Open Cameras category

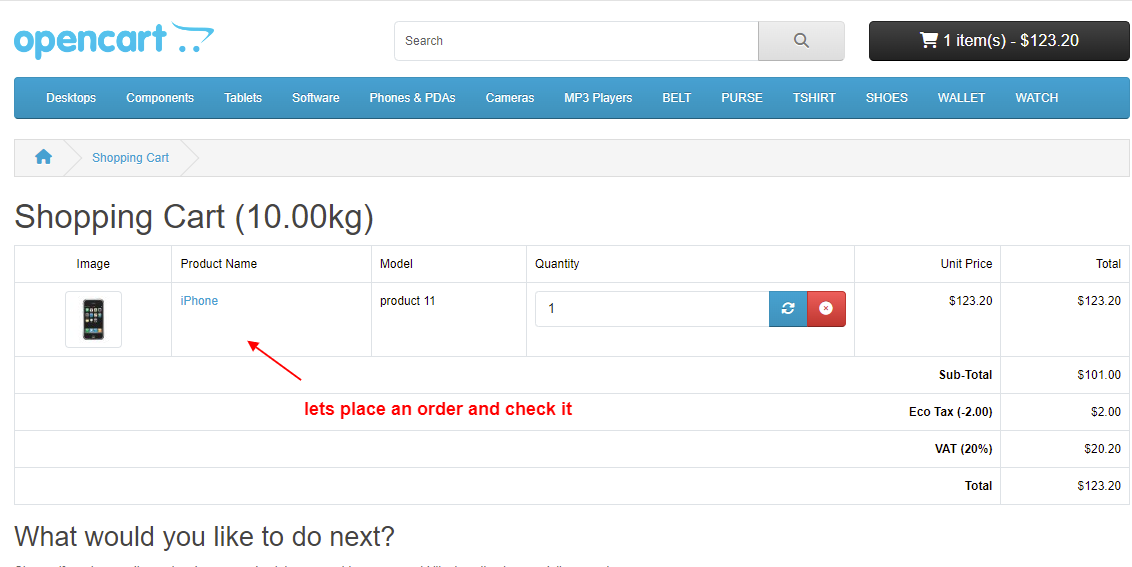pos(510,98)
